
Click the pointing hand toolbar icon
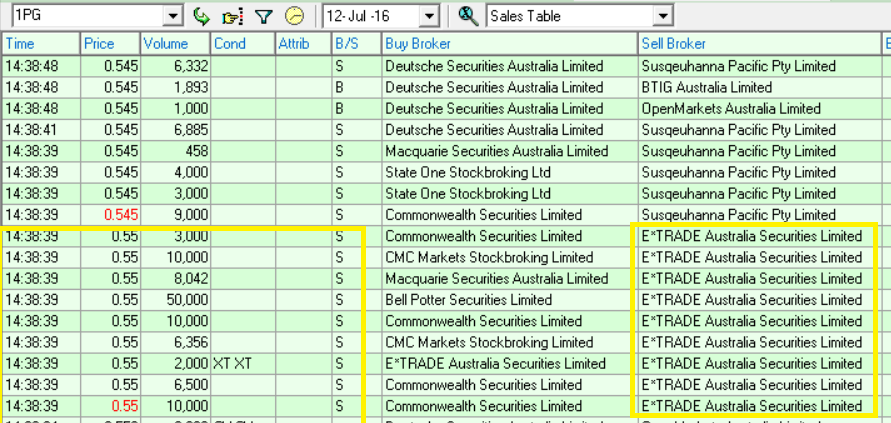[232, 16]
